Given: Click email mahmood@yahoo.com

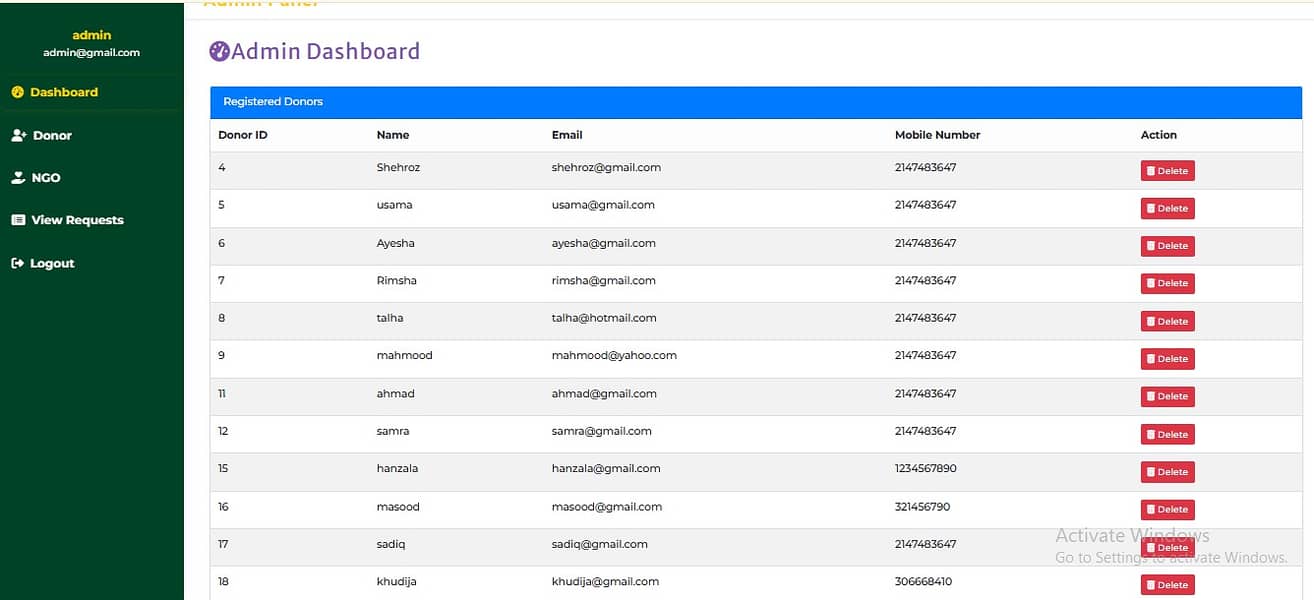Looking at the screenshot, I should (x=614, y=355).
